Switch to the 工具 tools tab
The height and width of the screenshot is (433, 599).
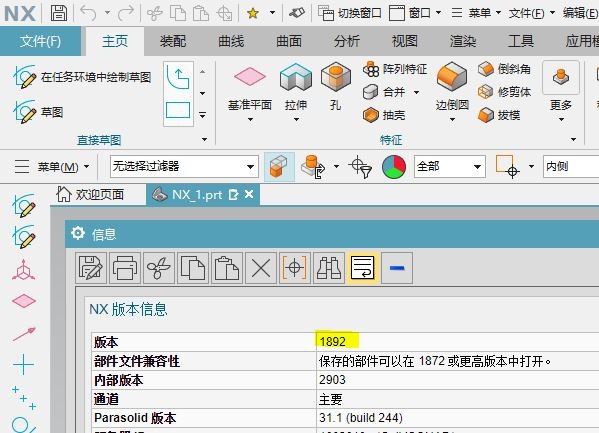521,41
